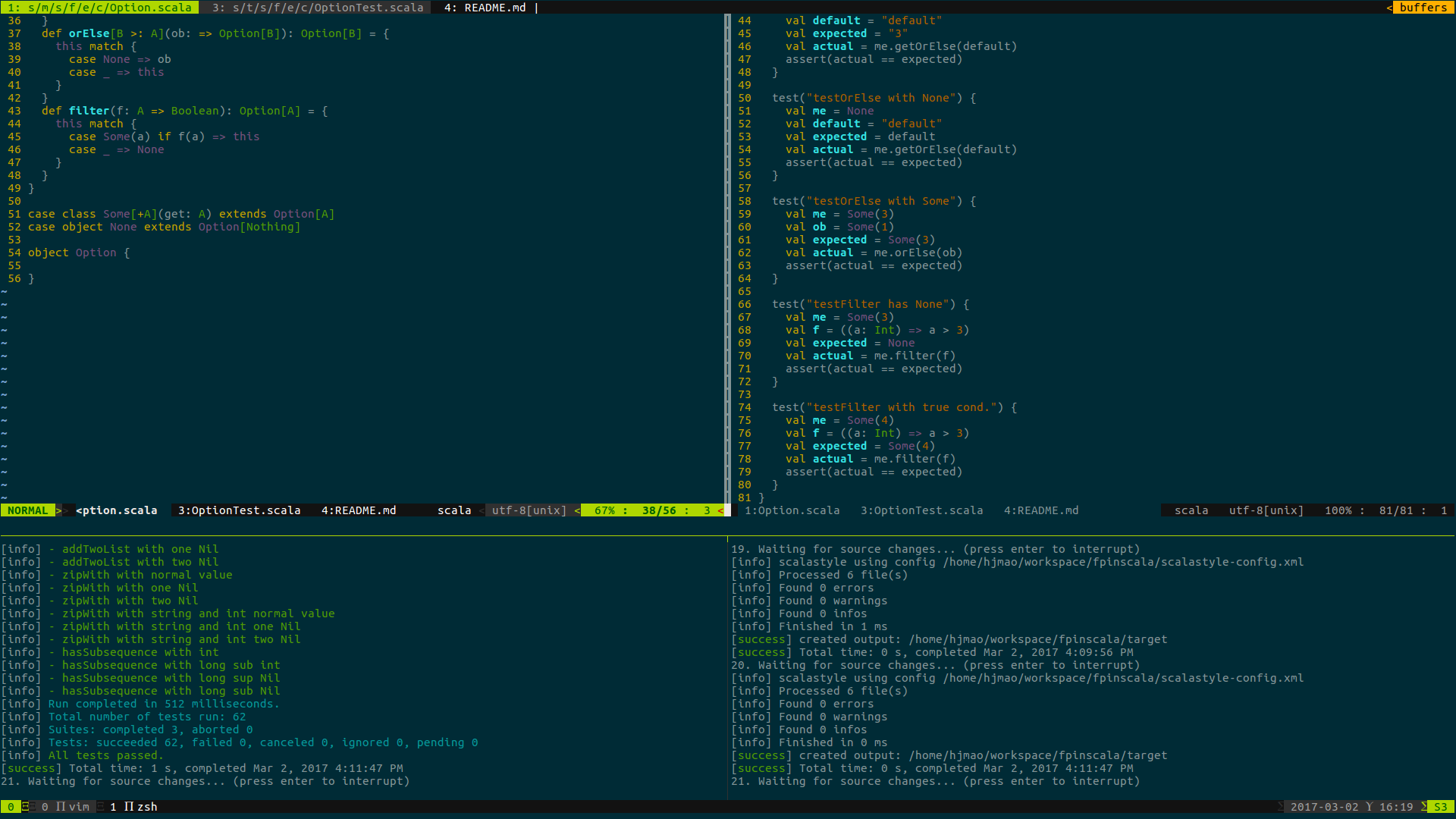Click the 16:19 clock in tmux status bar

tap(1396, 807)
